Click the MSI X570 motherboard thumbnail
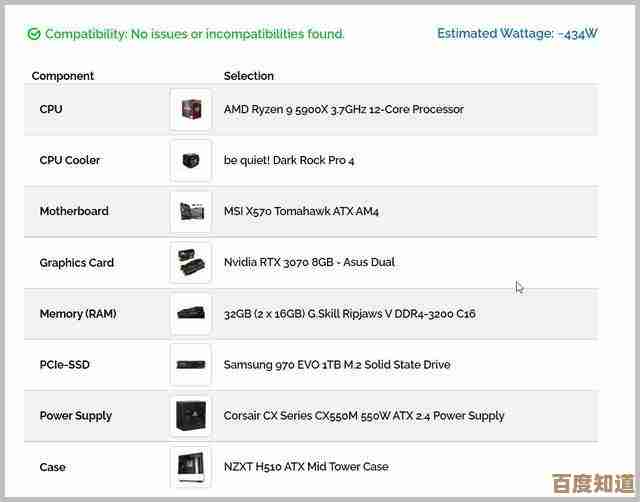This screenshot has height=502, width=640. coord(190,212)
